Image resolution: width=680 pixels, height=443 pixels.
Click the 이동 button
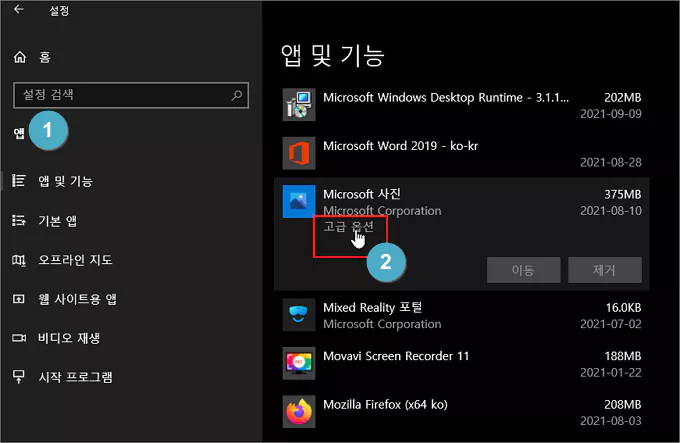pos(523,270)
